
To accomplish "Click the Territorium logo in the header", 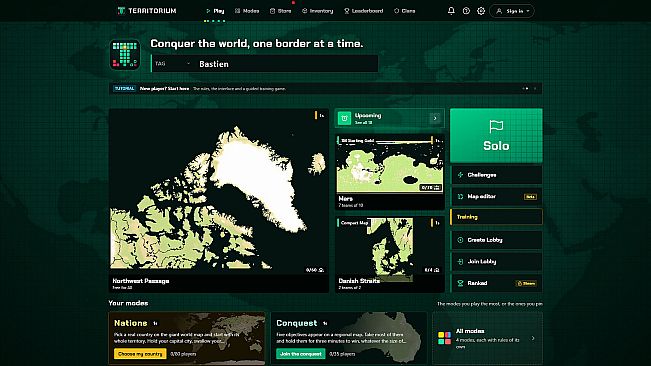I will tap(147, 11).
